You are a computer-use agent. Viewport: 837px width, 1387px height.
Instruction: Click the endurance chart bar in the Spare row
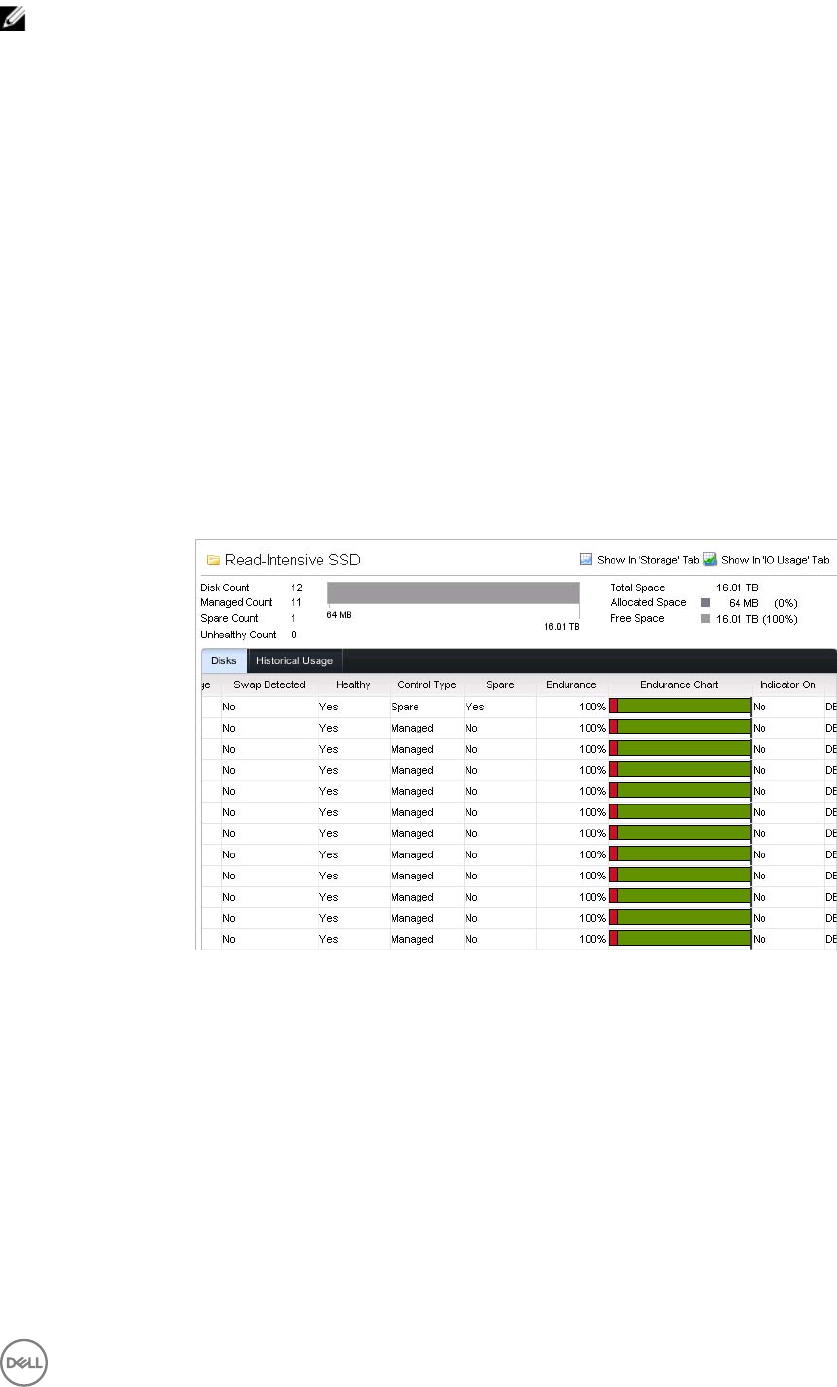click(680, 706)
